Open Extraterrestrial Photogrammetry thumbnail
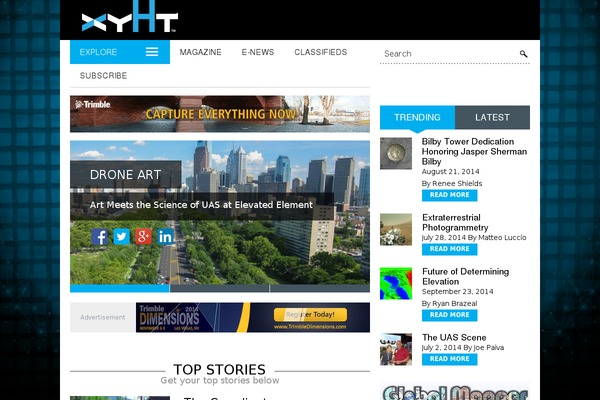 [396, 229]
